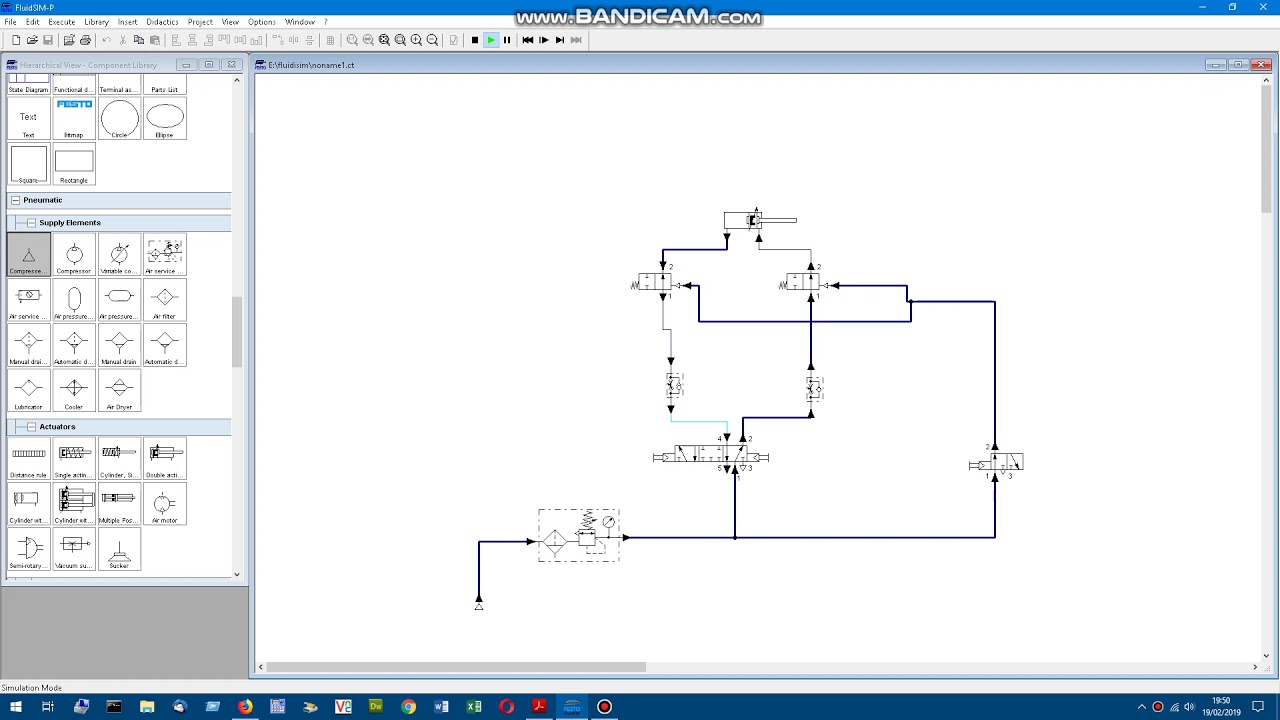Select the Vacuum suction nozzle component
1280x720 pixels.
74,551
